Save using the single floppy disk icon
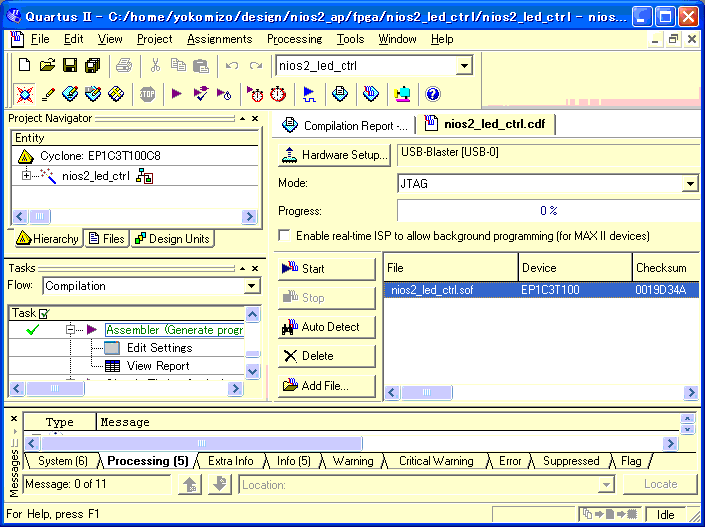The image size is (705, 527). [70, 66]
